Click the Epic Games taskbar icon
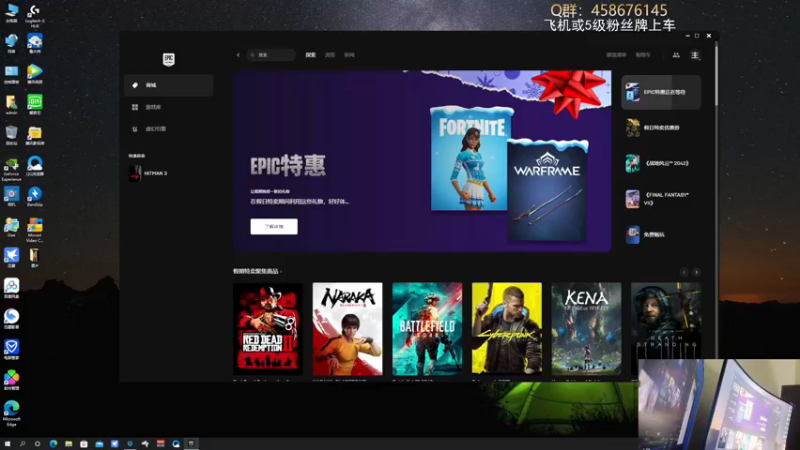Image resolution: width=800 pixels, height=450 pixels. tap(191, 444)
